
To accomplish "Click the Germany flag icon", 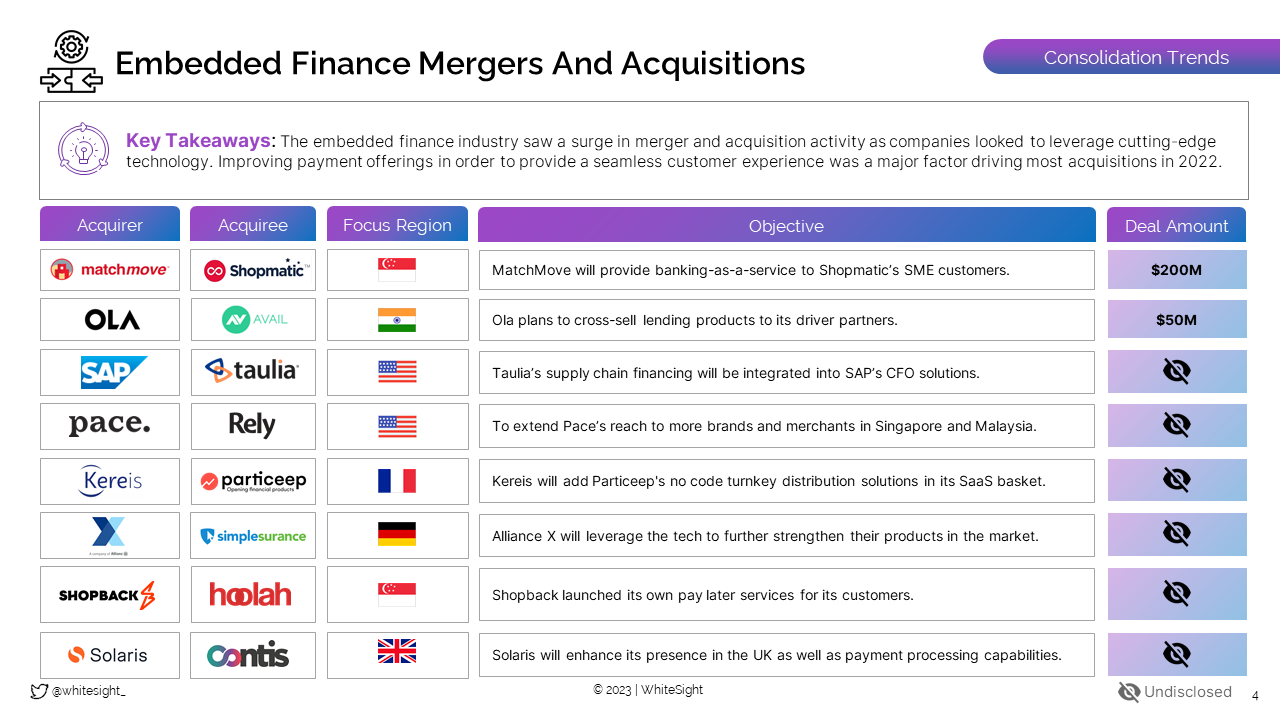I will pyautogui.click(x=397, y=534).
